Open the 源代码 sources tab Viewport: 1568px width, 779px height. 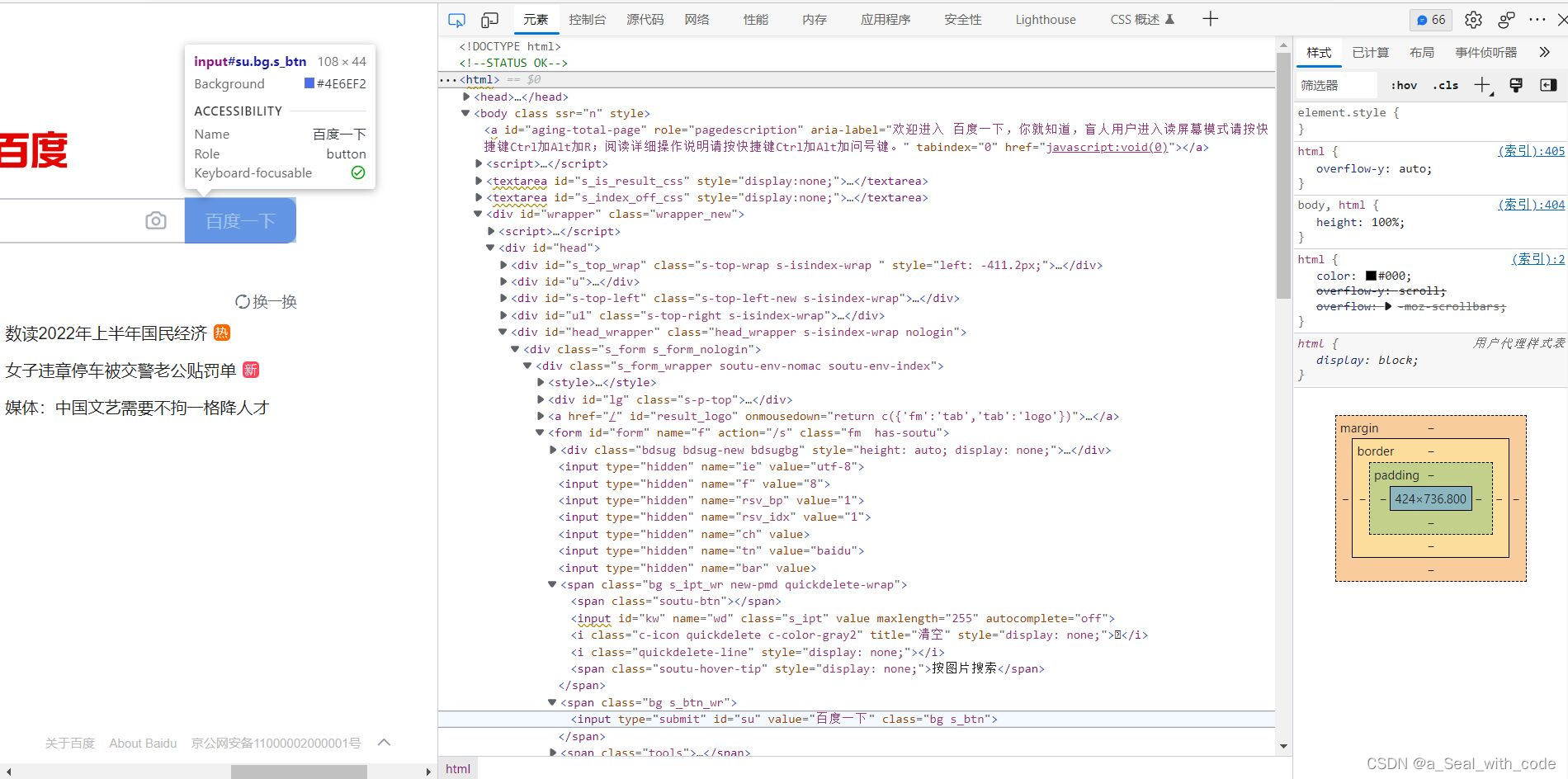pyautogui.click(x=645, y=19)
